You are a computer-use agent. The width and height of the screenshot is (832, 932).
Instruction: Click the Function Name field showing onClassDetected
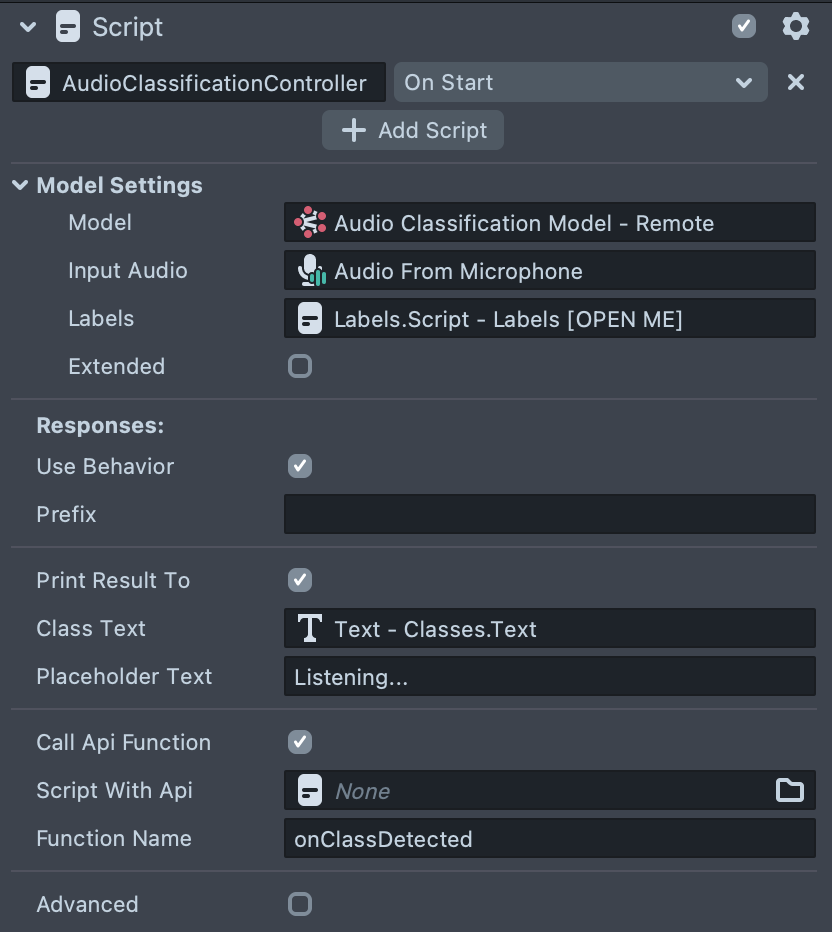click(550, 839)
